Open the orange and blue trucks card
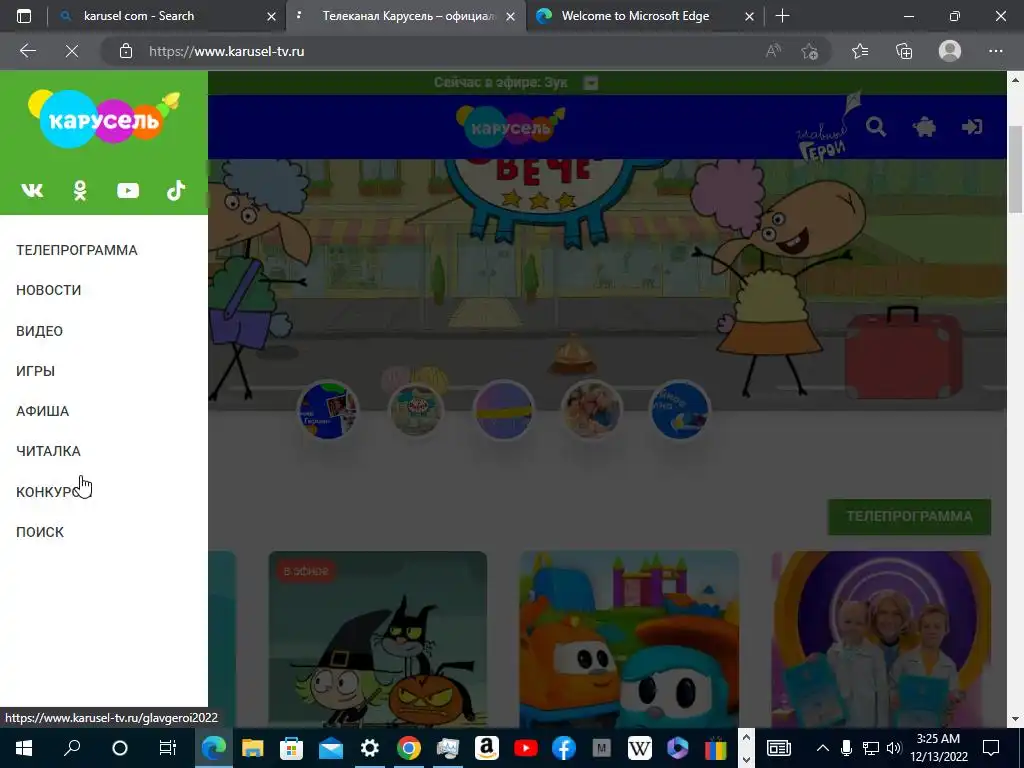The width and height of the screenshot is (1024, 768). pos(629,639)
